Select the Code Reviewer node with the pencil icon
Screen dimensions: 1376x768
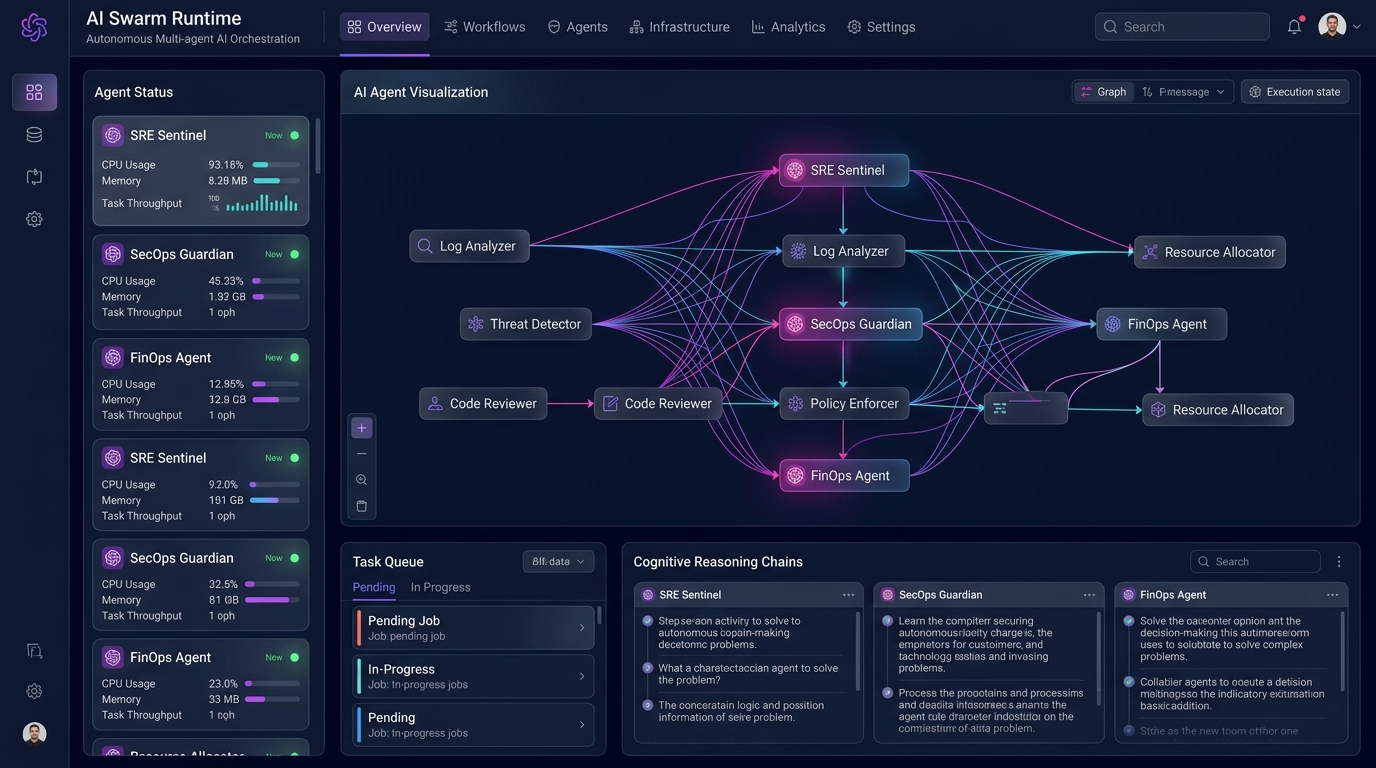(x=659, y=404)
